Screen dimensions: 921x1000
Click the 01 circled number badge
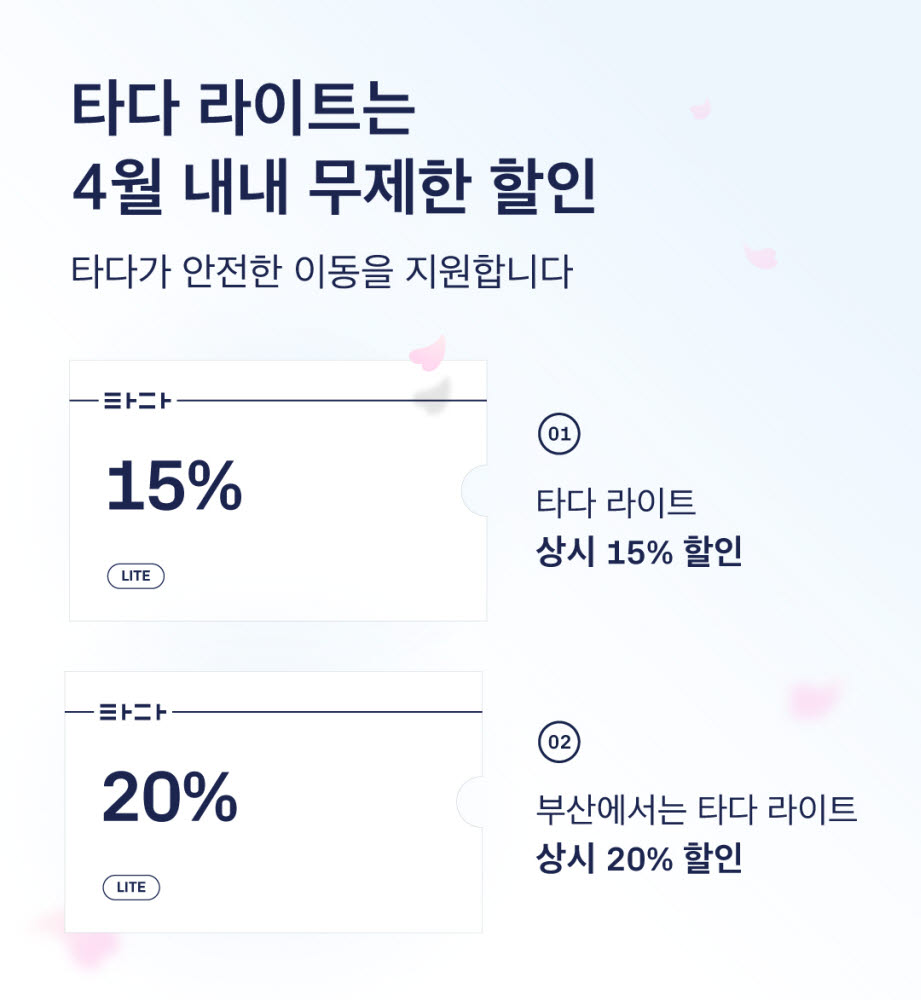coord(559,434)
